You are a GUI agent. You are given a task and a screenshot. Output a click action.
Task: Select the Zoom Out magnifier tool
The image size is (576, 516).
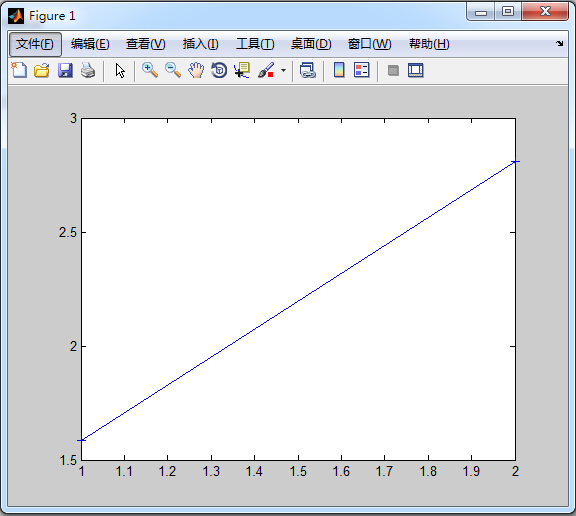pyautogui.click(x=173, y=70)
